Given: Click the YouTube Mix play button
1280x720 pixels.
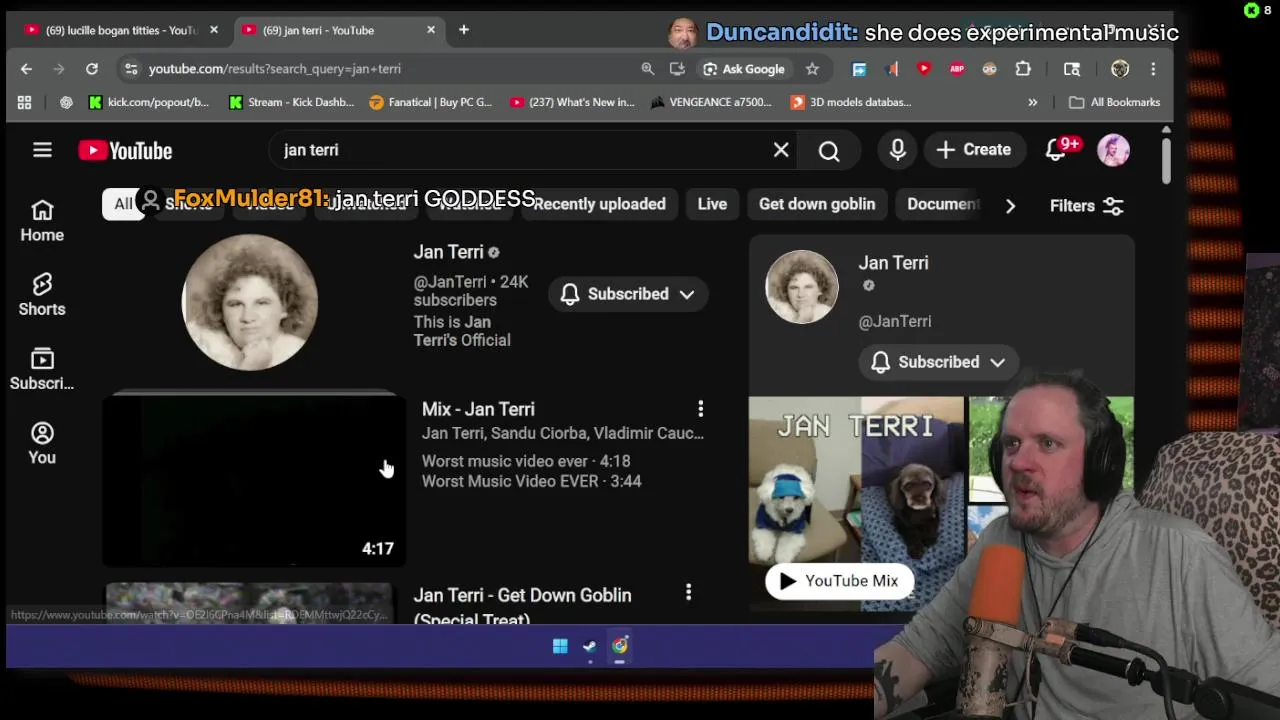Looking at the screenshot, I should (x=839, y=581).
